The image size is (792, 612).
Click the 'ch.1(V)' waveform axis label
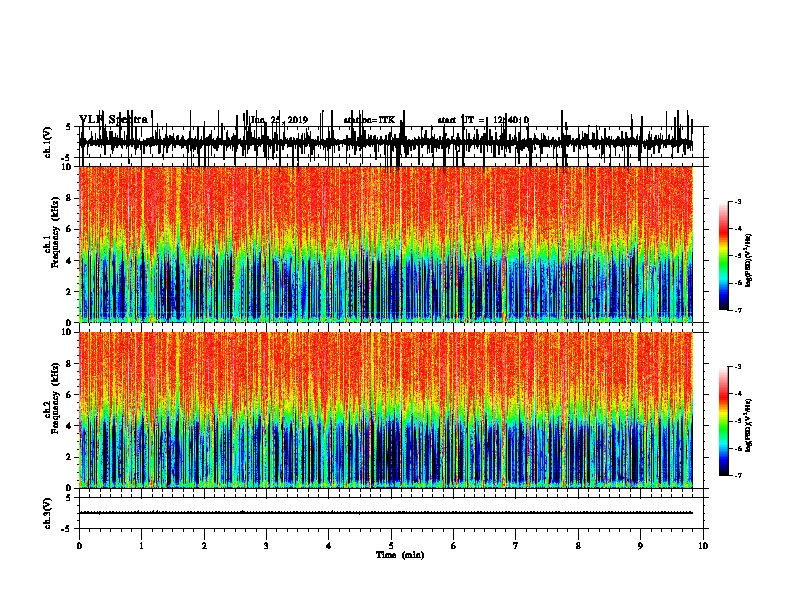48,142
